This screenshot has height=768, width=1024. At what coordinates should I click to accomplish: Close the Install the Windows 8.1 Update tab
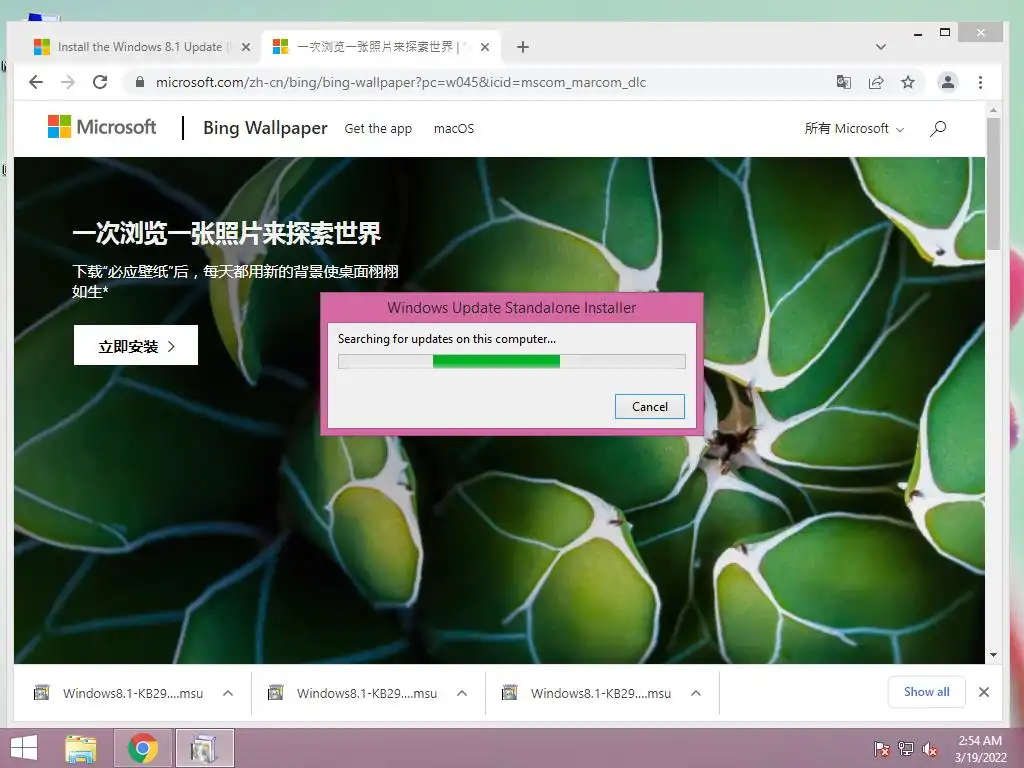point(246,47)
